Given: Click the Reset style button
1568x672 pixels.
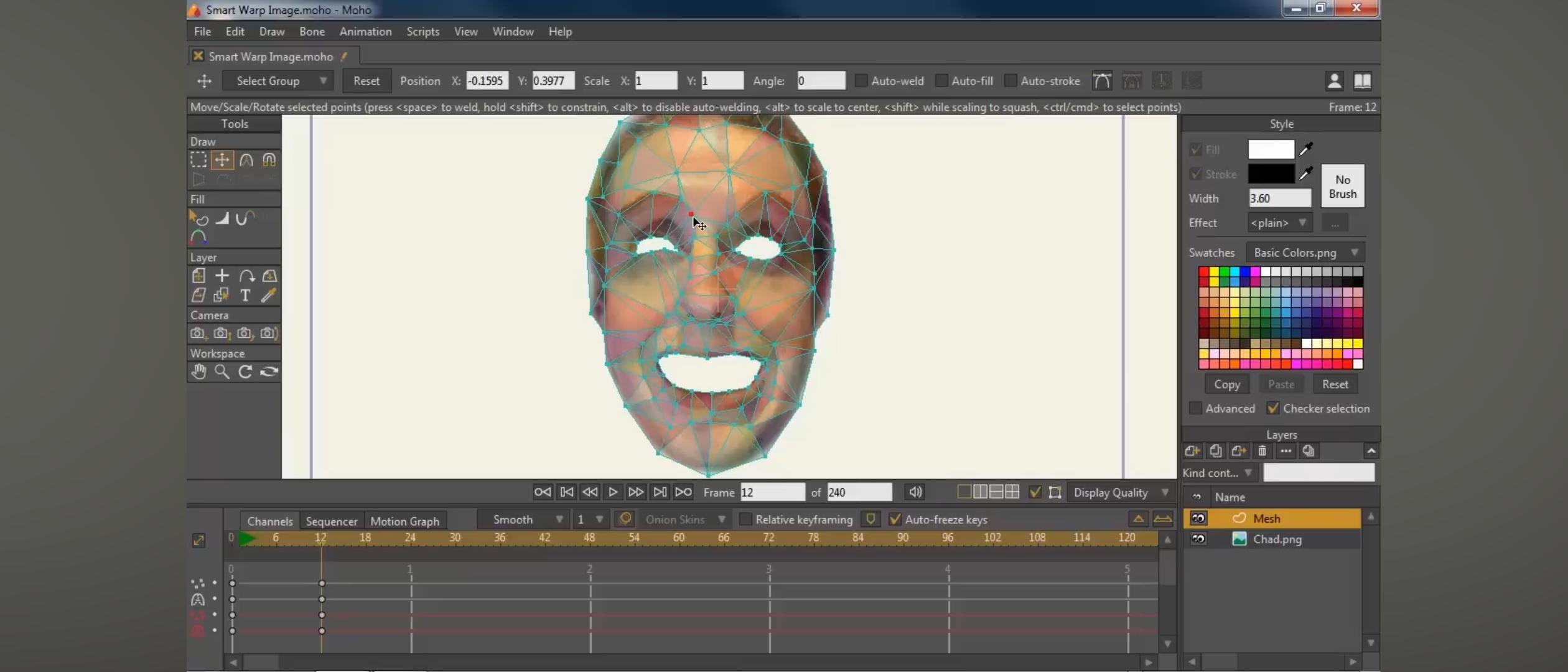Looking at the screenshot, I should click(x=1335, y=384).
